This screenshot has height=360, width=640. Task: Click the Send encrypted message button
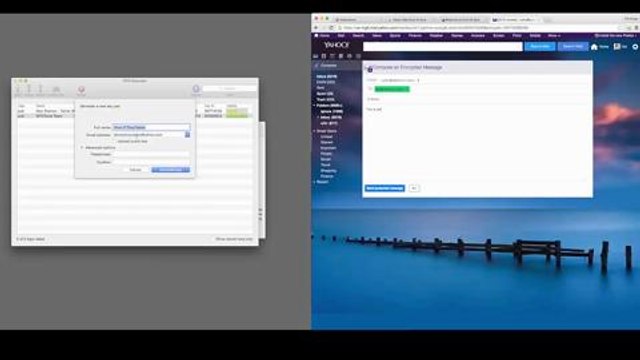(384, 188)
